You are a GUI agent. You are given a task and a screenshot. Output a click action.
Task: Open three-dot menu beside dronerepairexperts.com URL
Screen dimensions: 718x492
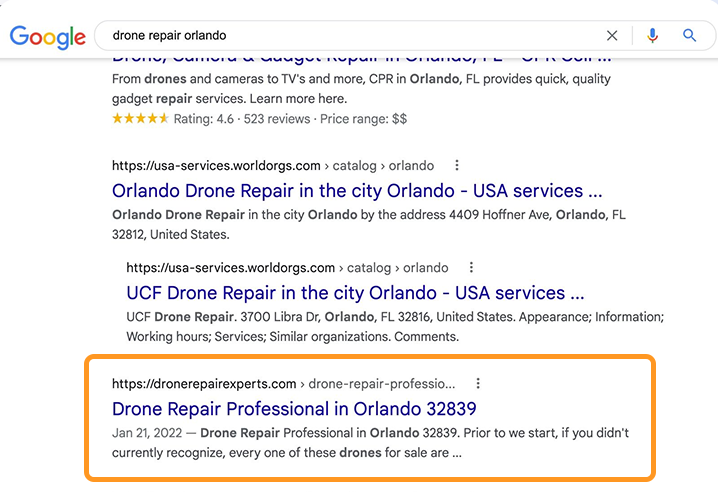[x=478, y=383]
